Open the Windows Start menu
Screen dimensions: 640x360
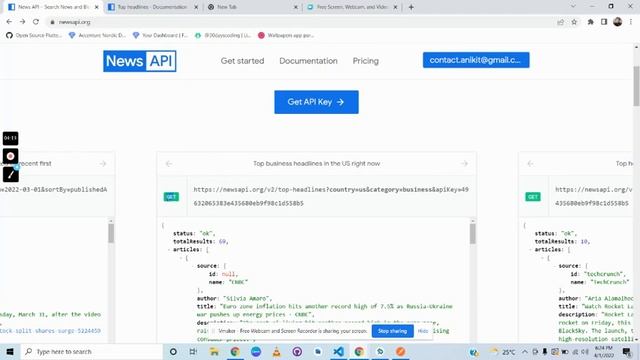point(10,351)
